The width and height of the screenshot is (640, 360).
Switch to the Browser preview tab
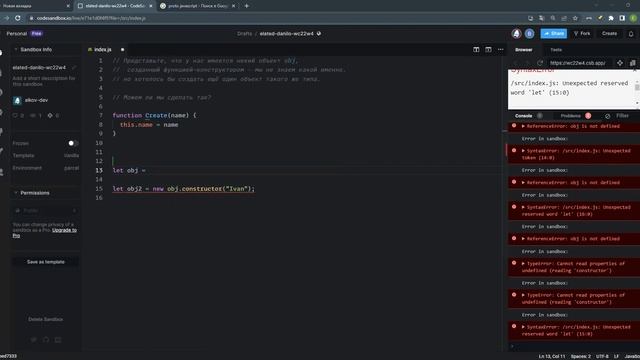[524, 50]
